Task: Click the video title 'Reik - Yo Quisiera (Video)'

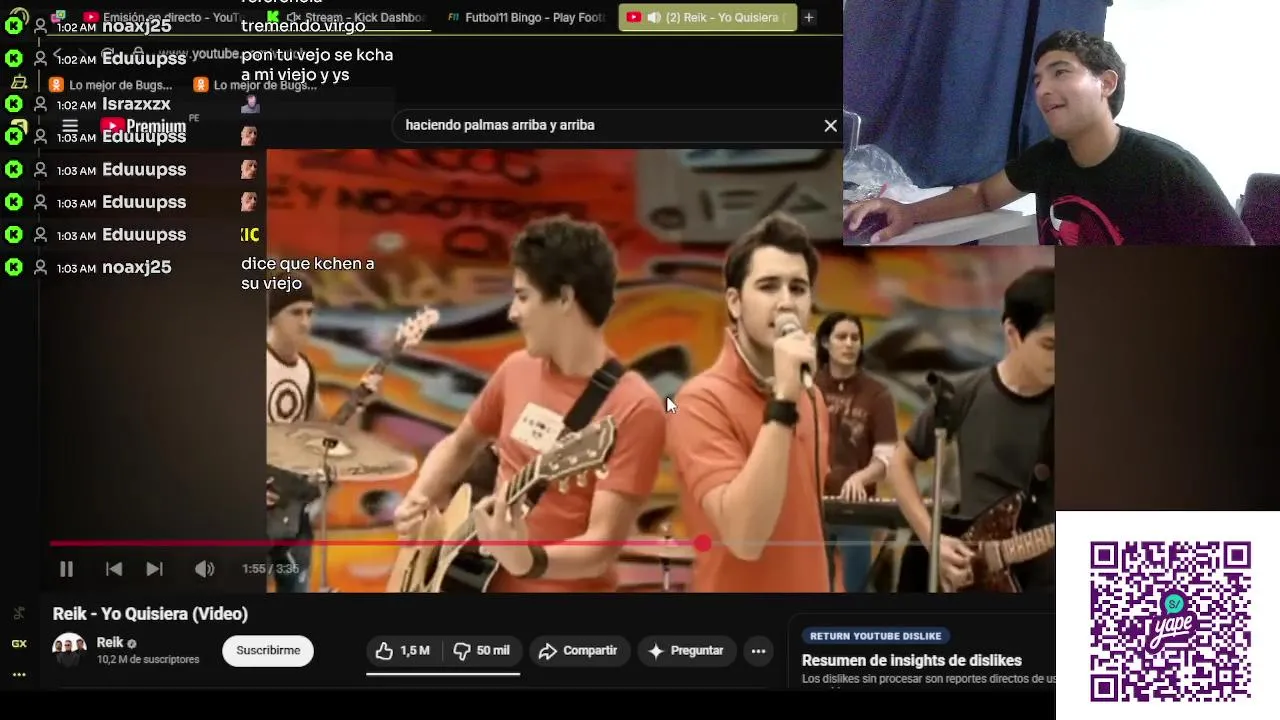Action: point(150,614)
